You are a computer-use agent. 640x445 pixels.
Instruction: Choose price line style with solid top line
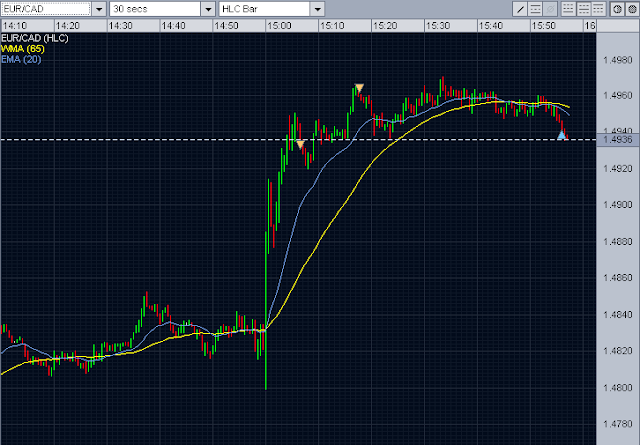[598, 9]
